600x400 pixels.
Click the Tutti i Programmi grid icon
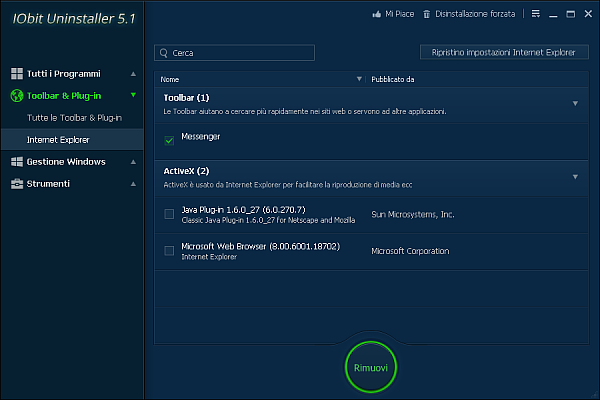[17, 73]
